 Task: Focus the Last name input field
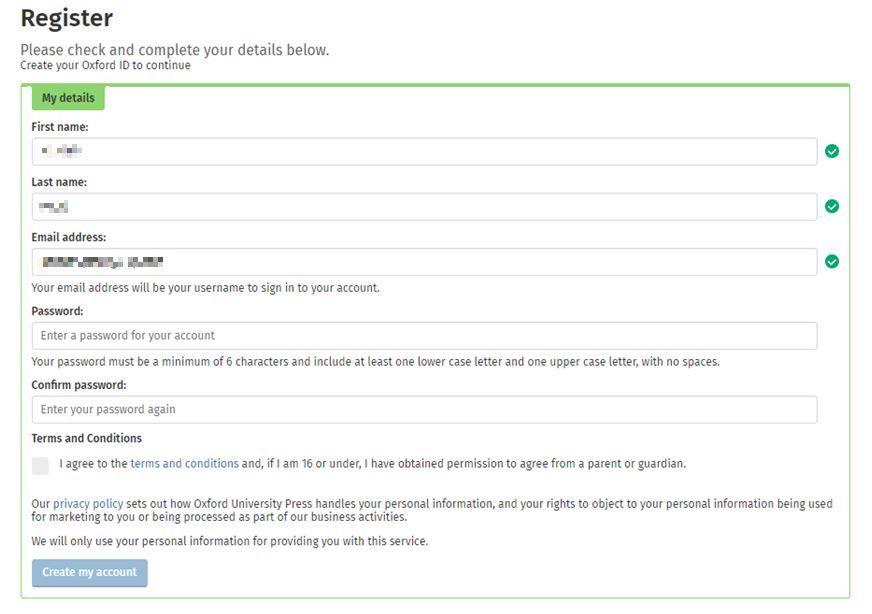(424, 206)
